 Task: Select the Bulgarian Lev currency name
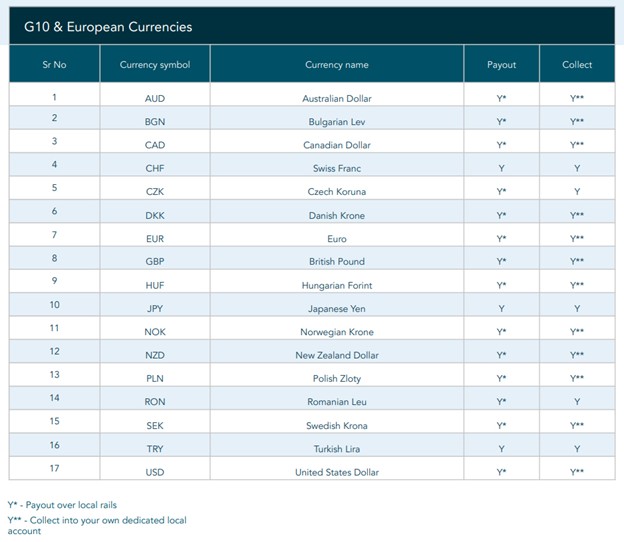pos(336,122)
